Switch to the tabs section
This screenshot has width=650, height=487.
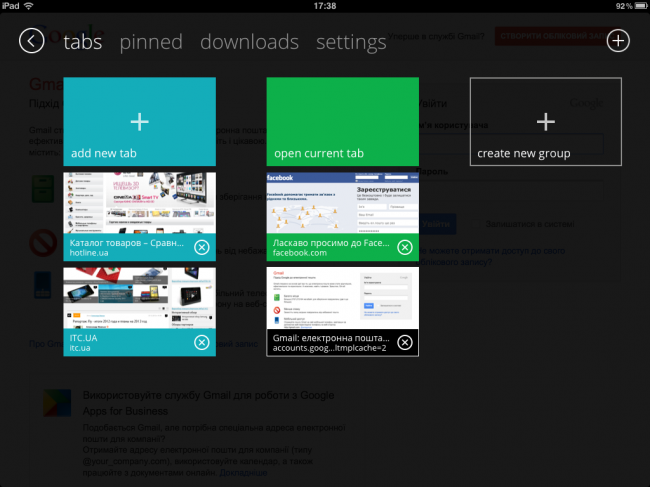[82, 42]
